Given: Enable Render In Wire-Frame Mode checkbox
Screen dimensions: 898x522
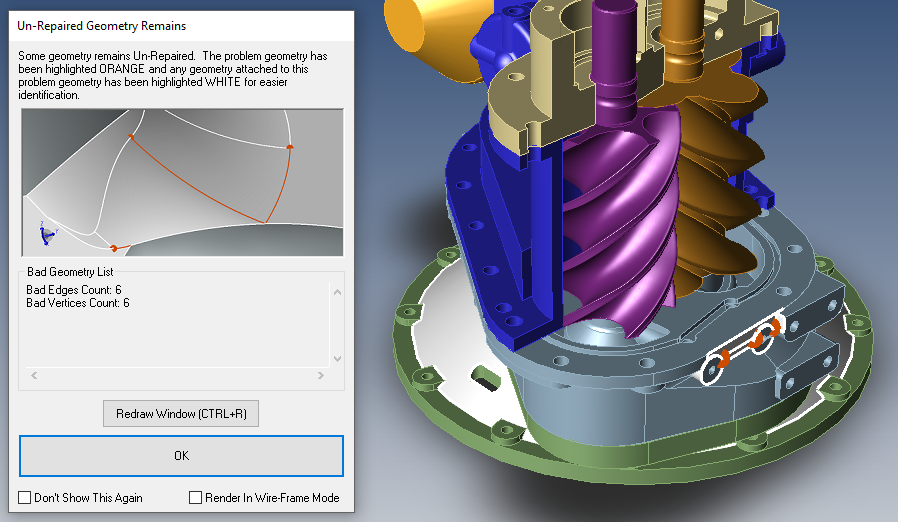Looking at the screenshot, I should 195,497.
